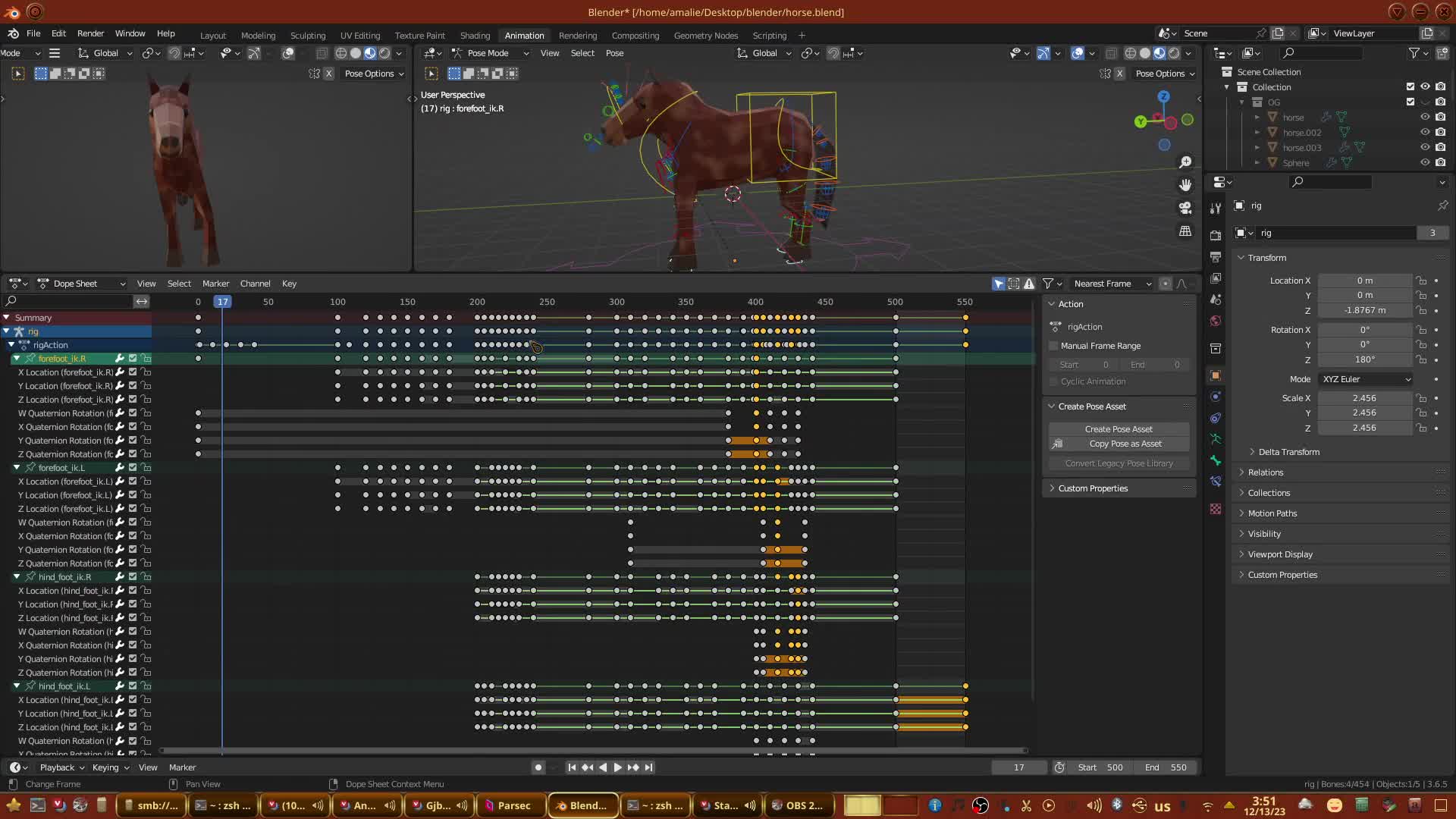Click the Create Pose Asset button
This screenshot has height=819, width=1456.
pyautogui.click(x=1118, y=429)
